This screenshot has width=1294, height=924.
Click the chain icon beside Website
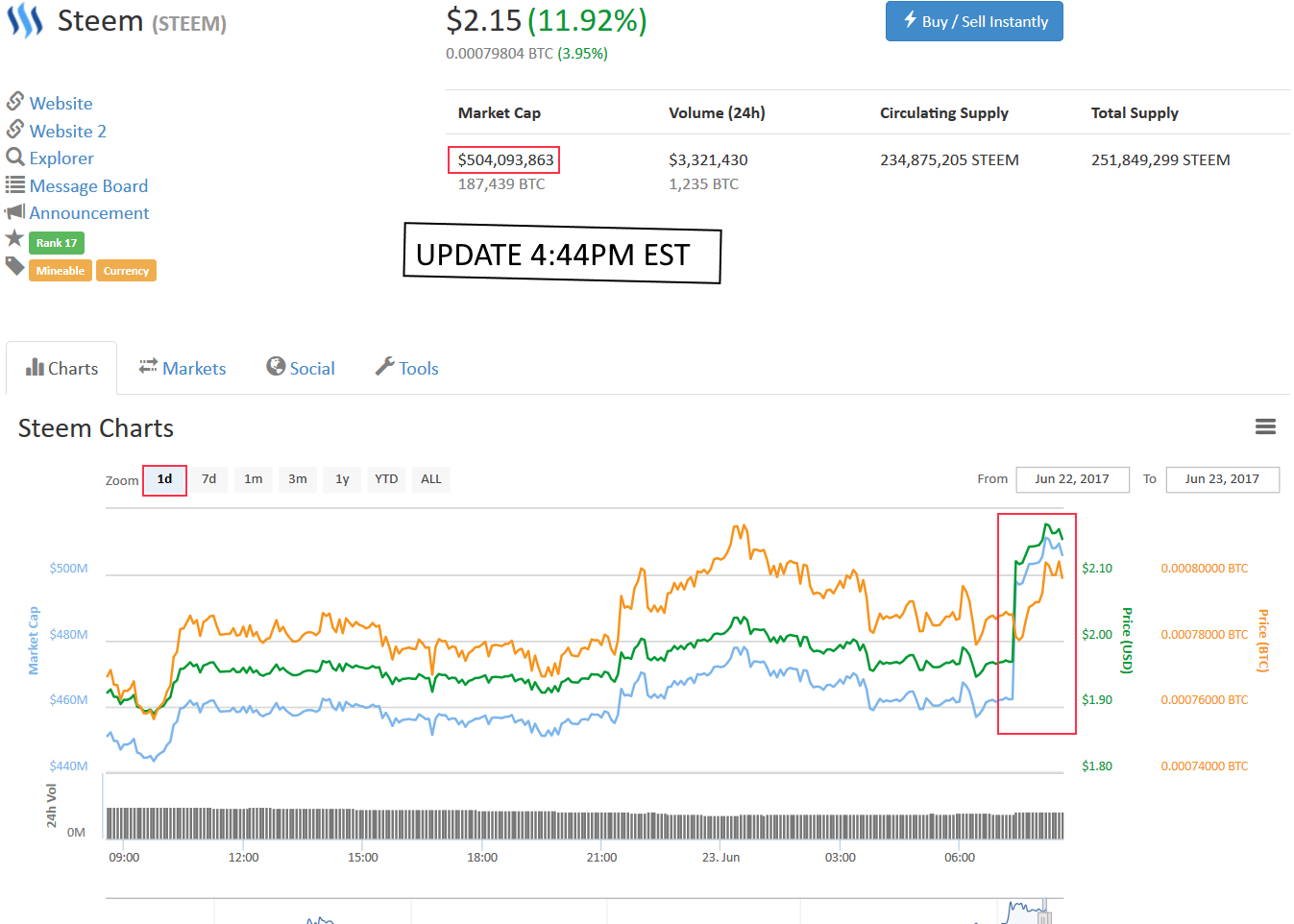[15, 101]
